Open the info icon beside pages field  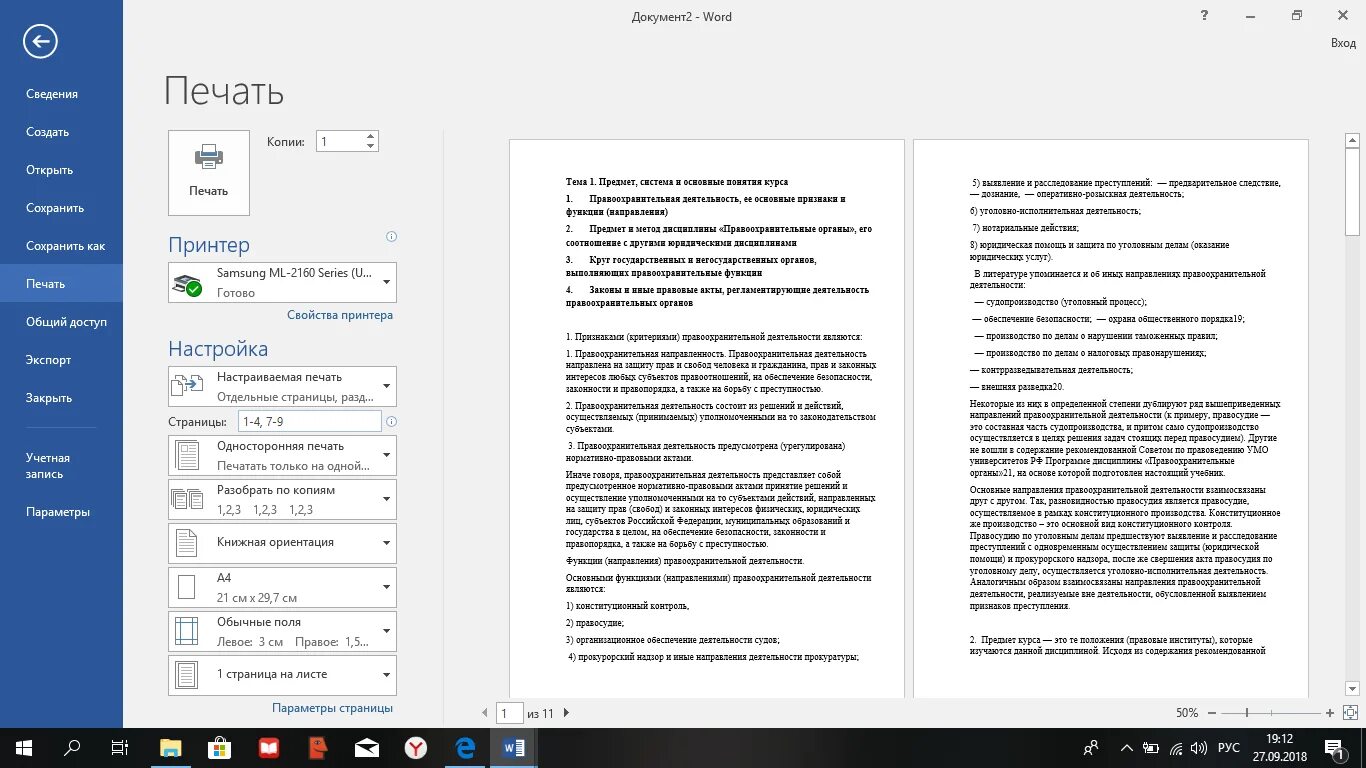[391, 422]
